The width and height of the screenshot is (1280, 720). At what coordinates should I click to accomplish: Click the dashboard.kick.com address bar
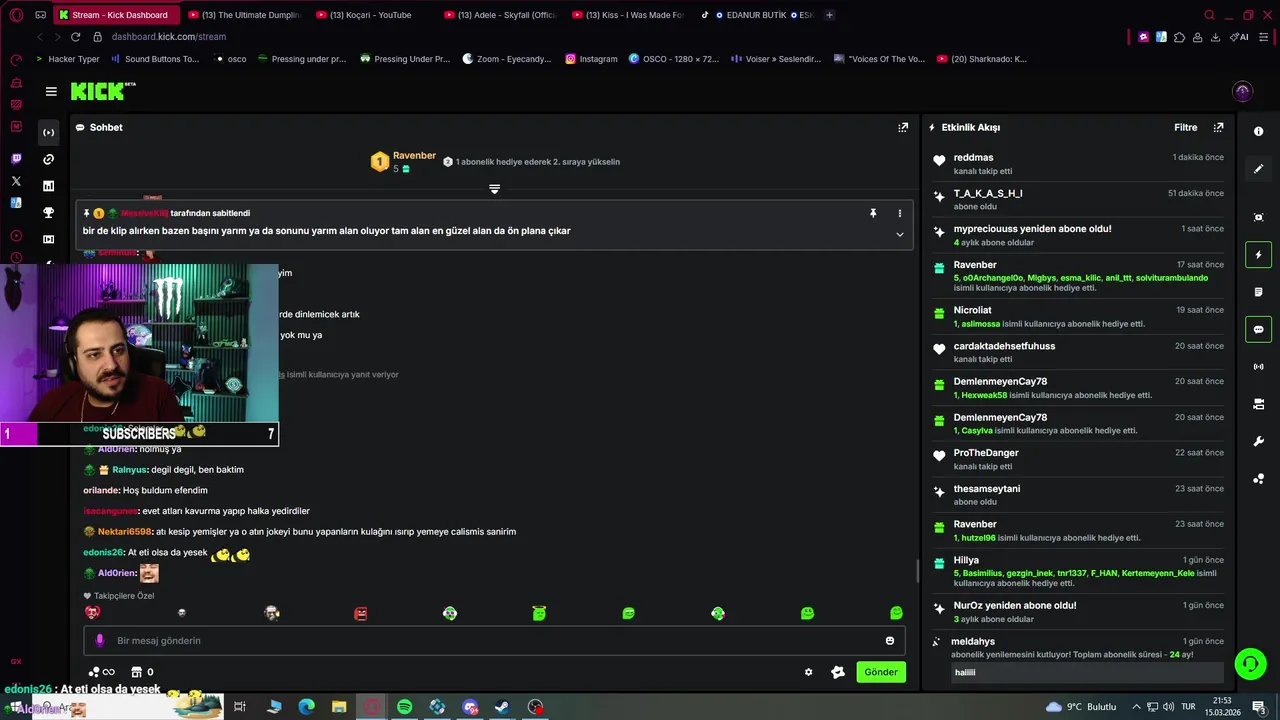point(168,37)
